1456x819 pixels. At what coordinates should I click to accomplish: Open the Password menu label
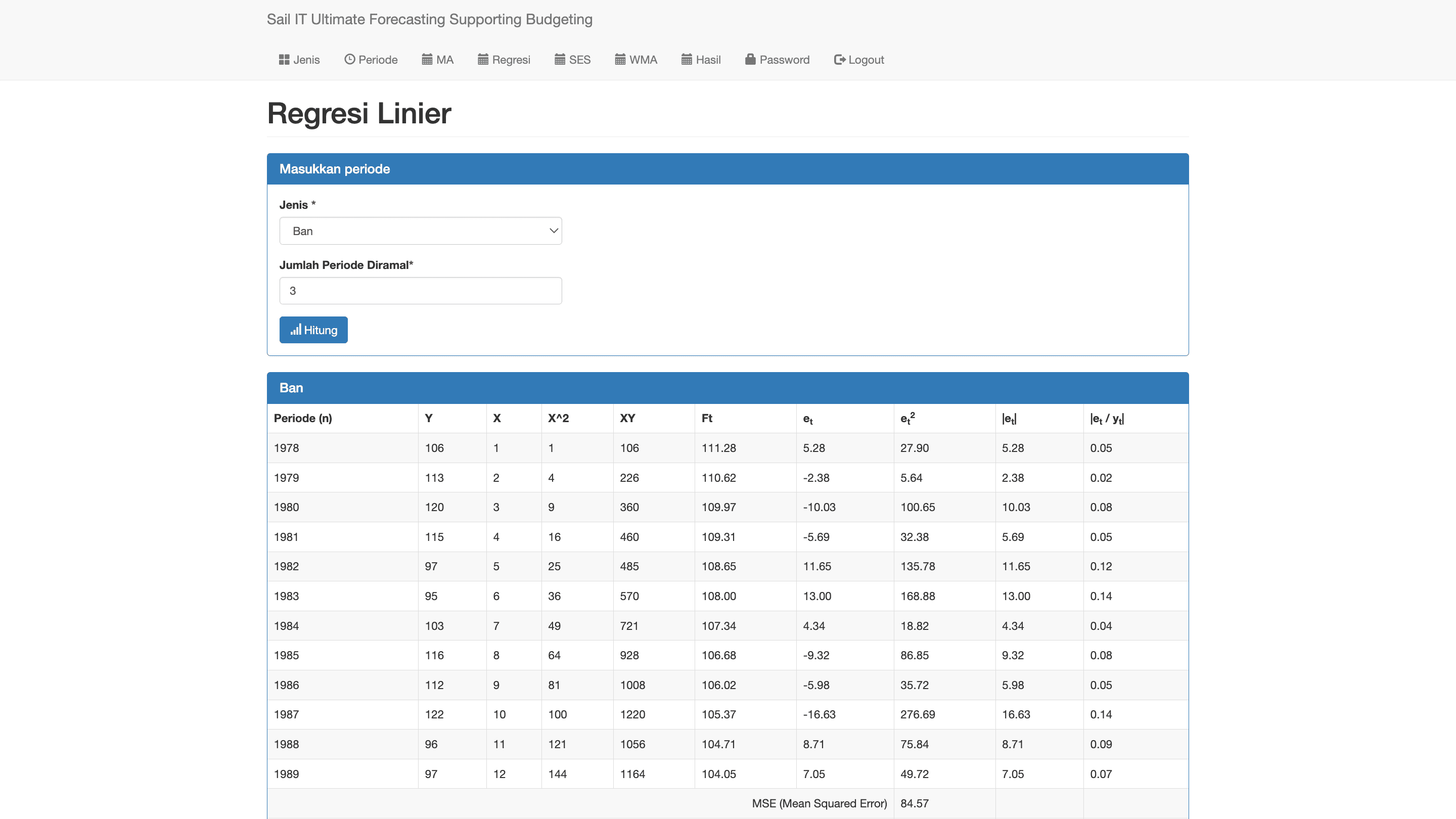pos(784,59)
